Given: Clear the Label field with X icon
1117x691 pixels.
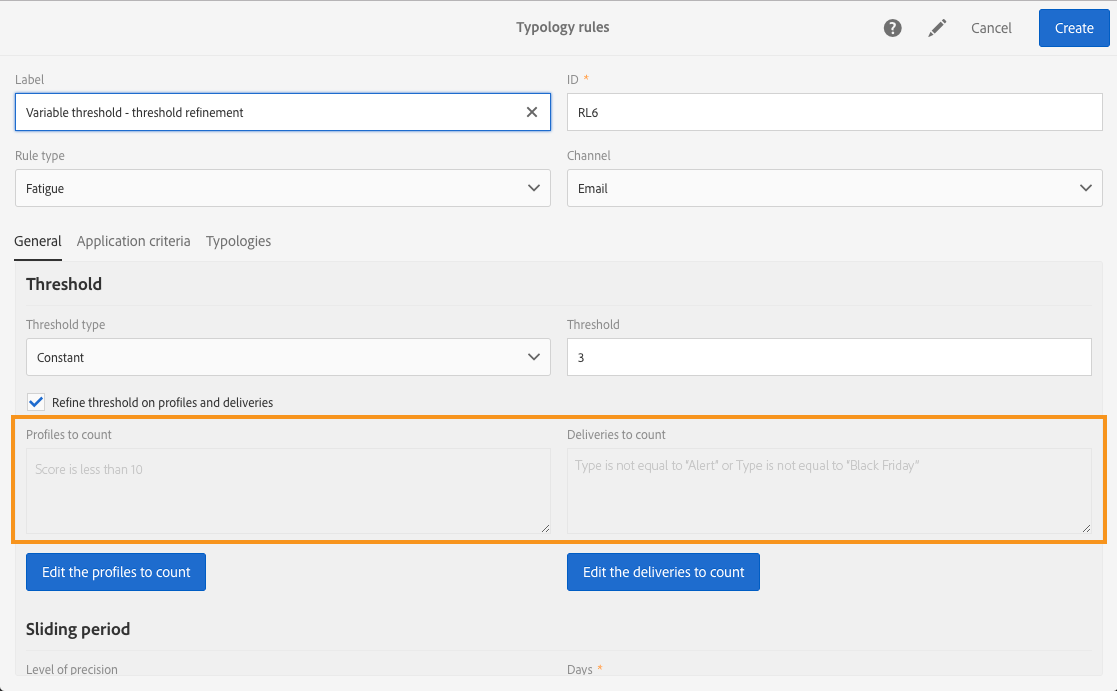Looking at the screenshot, I should point(532,112).
